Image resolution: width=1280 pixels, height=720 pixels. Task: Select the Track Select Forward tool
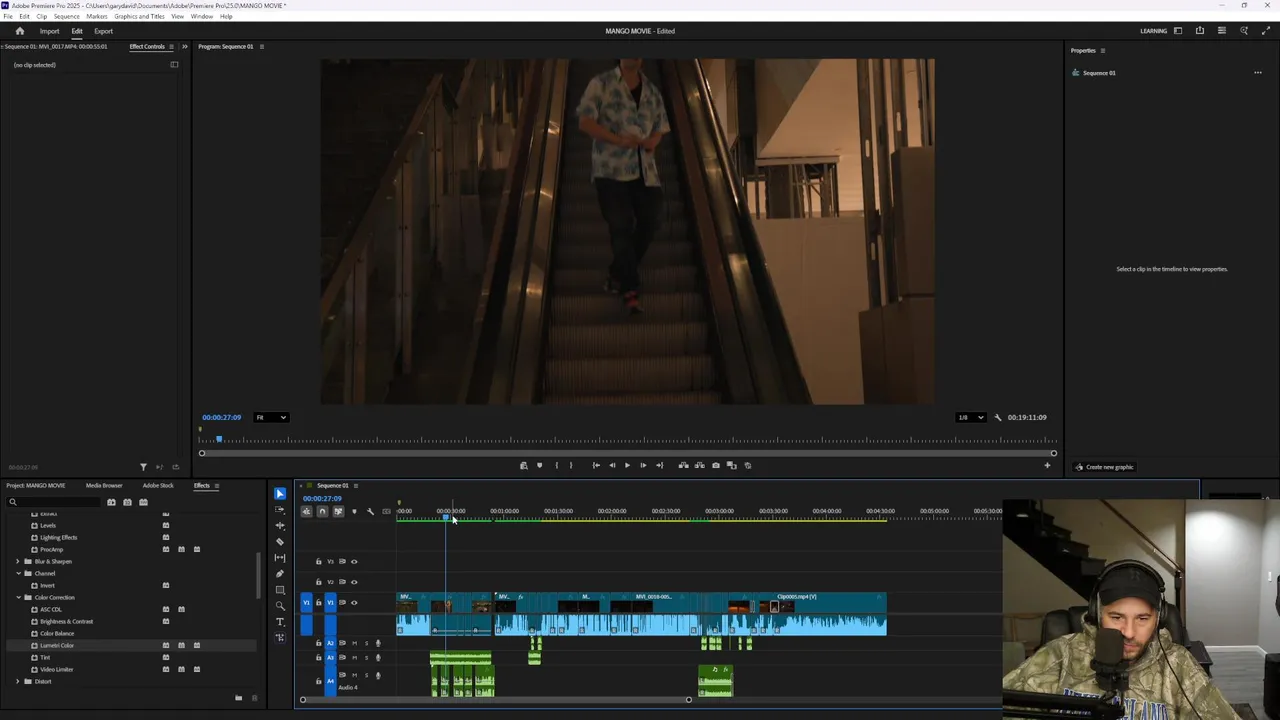[280, 510]
